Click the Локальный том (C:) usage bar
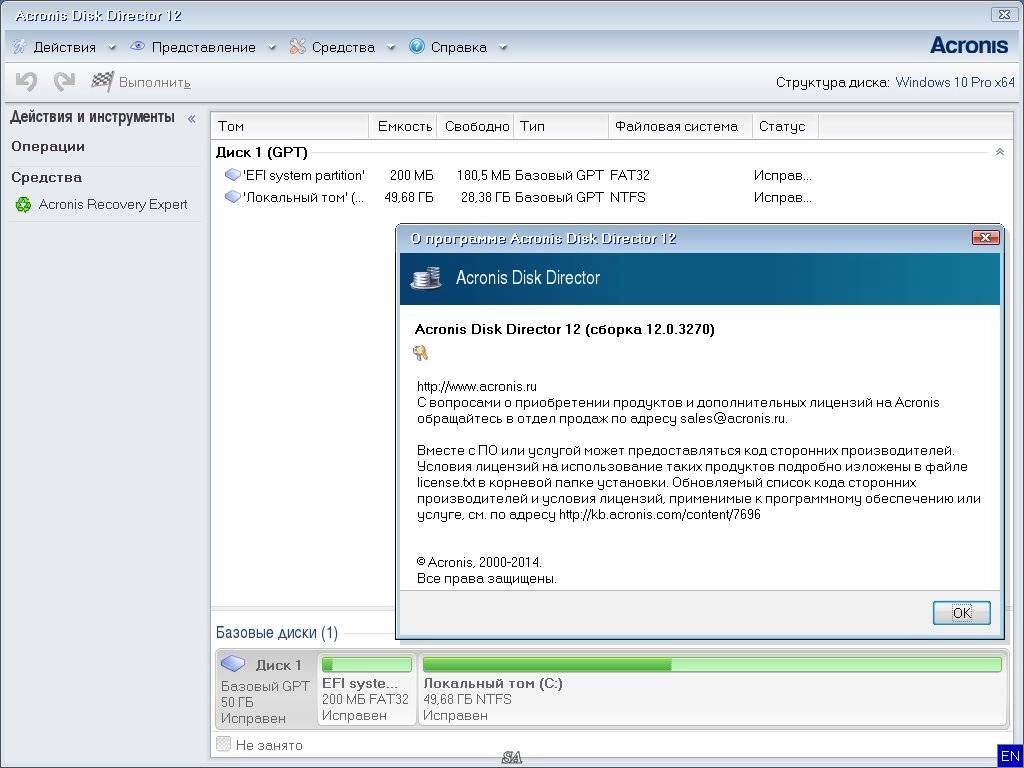The width and height of the screenshot is (1024, 768). pos(712,665)
